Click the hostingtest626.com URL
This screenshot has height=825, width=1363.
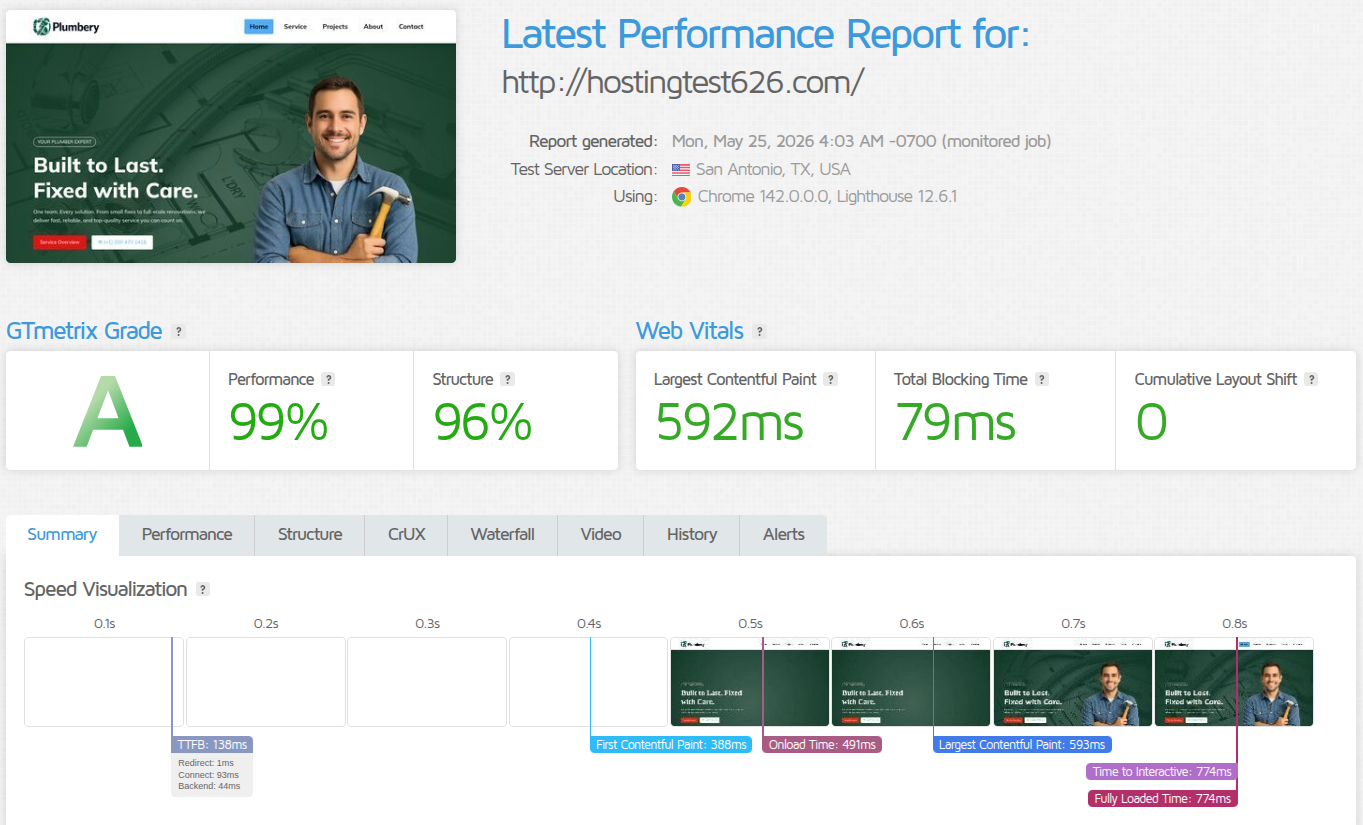(682, 82)
